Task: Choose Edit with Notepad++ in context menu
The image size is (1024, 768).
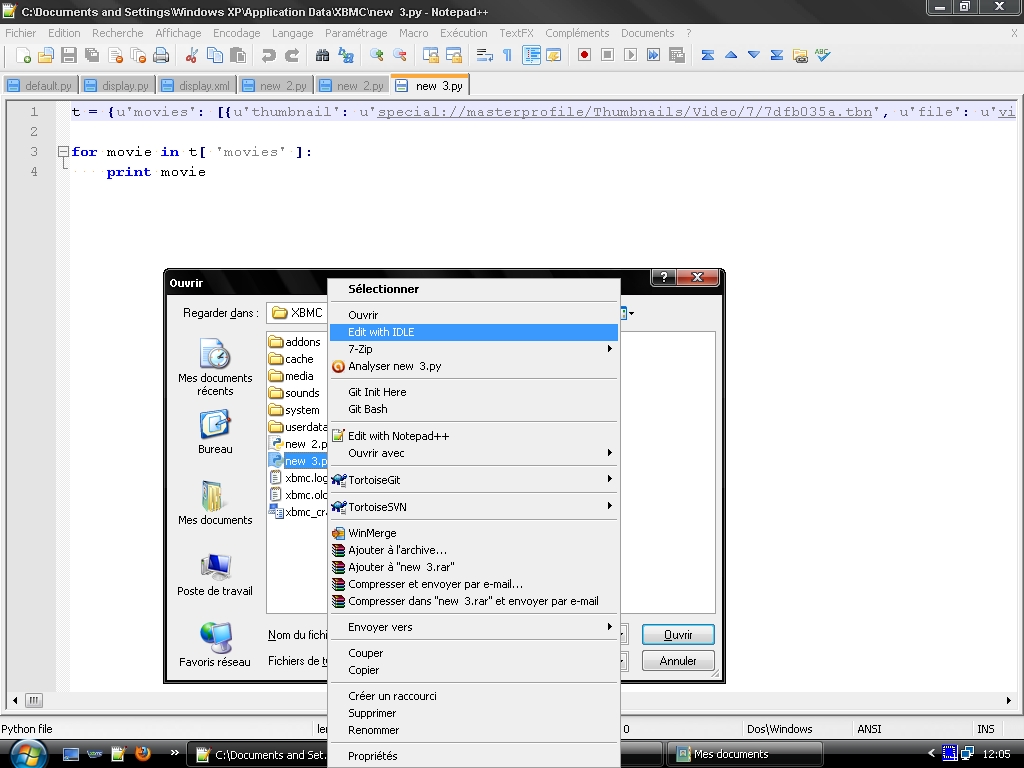Action: pos(473,436)
